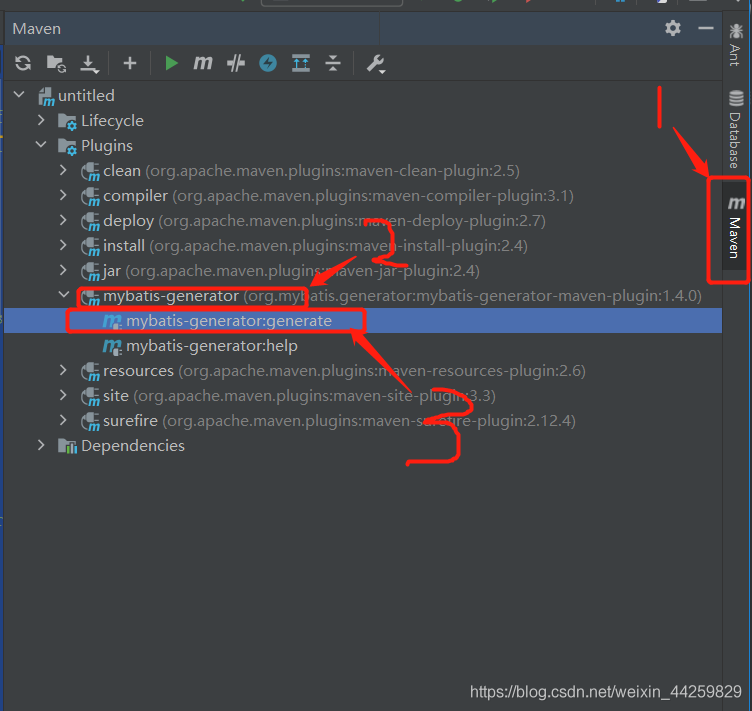Viewport: 752px width, 711px height.
Task: Select the Plugins tree item
Action: (x=363, y=145)
